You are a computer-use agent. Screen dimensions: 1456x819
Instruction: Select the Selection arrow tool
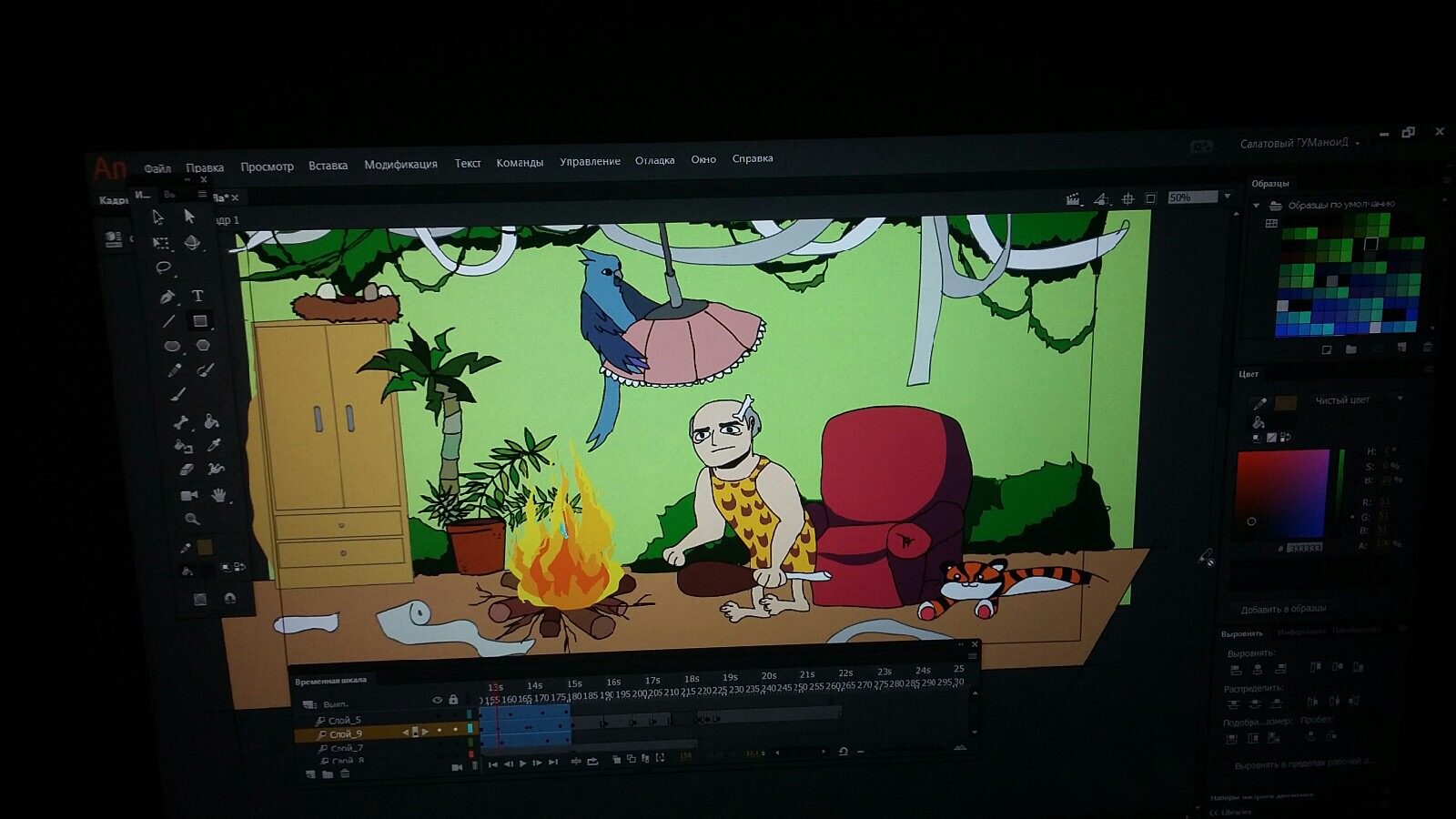pyautogui.click(x=157, y=217)
